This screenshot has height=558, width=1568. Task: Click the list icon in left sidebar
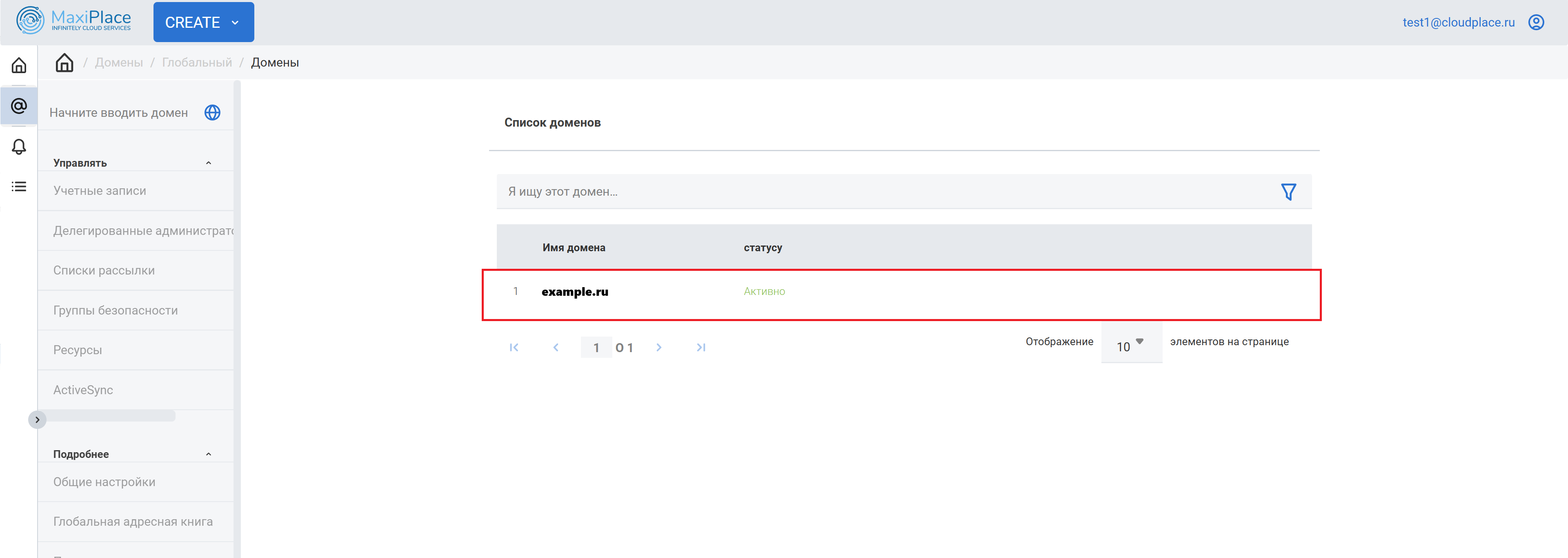click(x=19, y=186)
